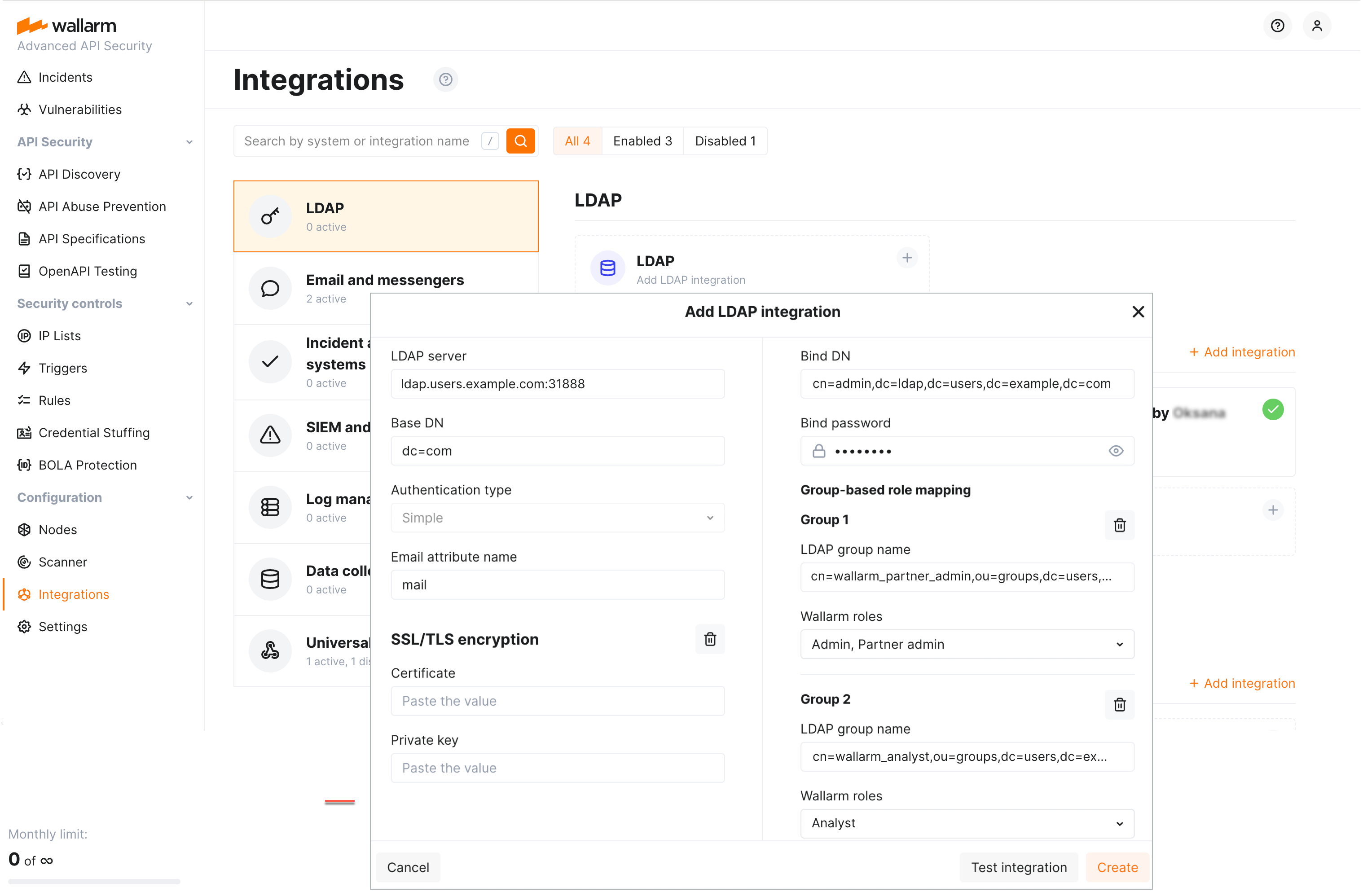The image size is (1363, 896).
Task: Select the Disabled 1 filter tab
Action: click(x=725, y=141)
